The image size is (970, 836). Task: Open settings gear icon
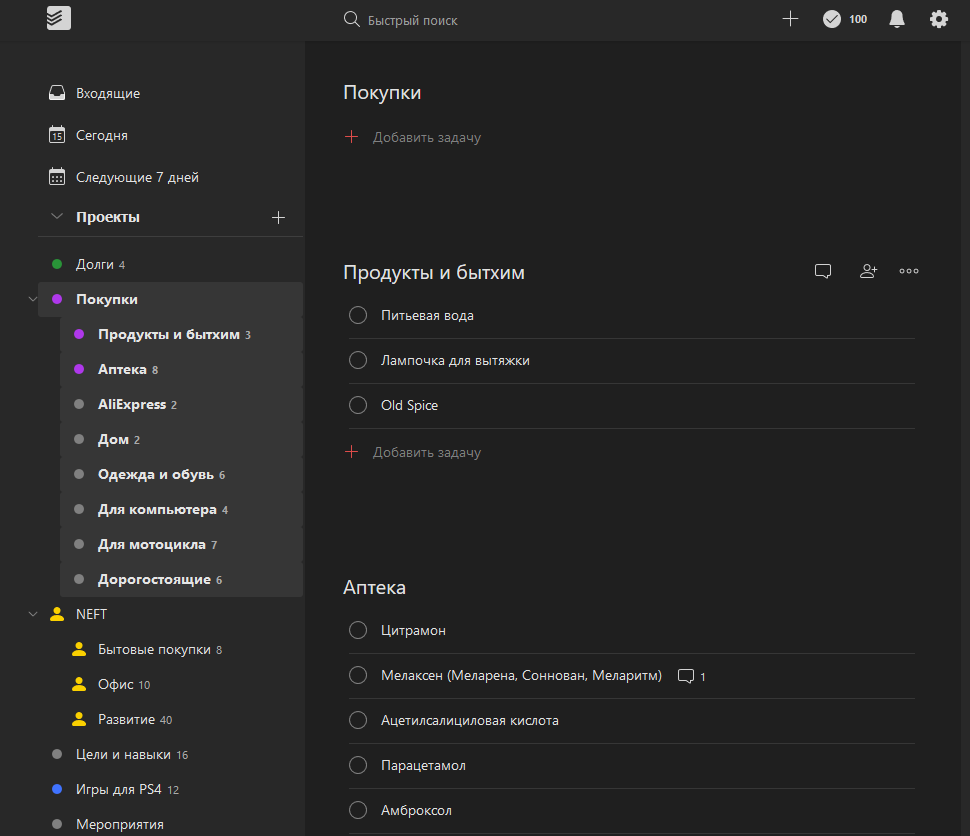(x=938, y=19)
